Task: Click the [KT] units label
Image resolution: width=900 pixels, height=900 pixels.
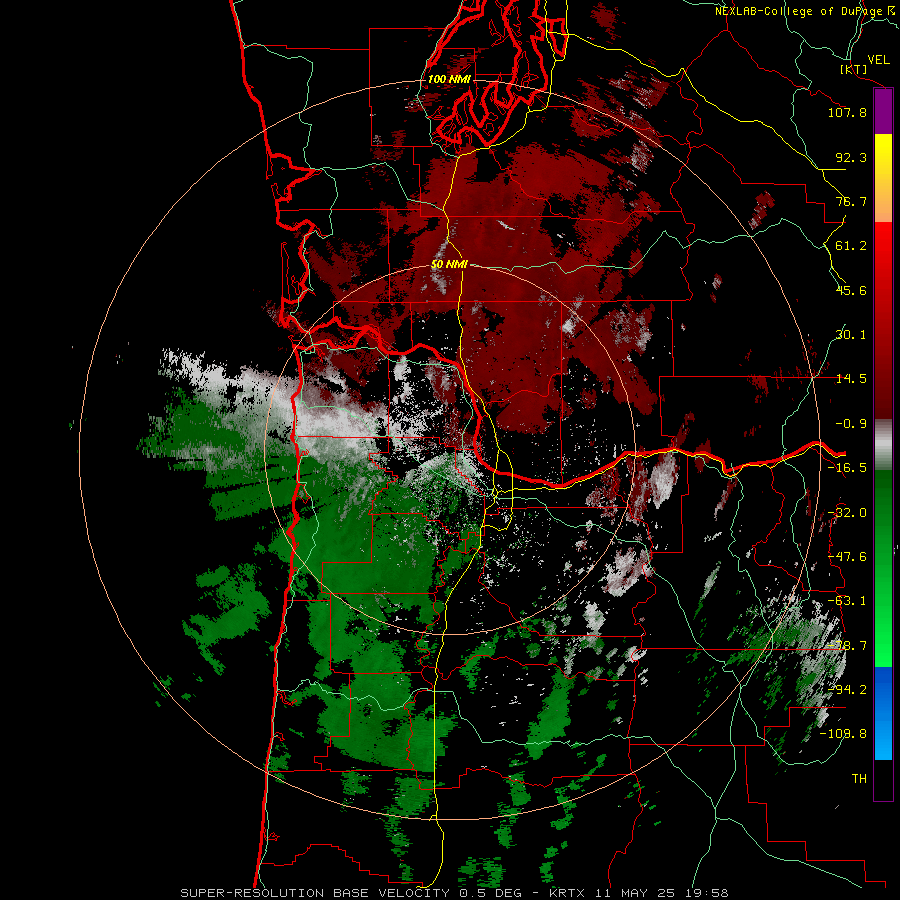Action: [x=854, y=69]
